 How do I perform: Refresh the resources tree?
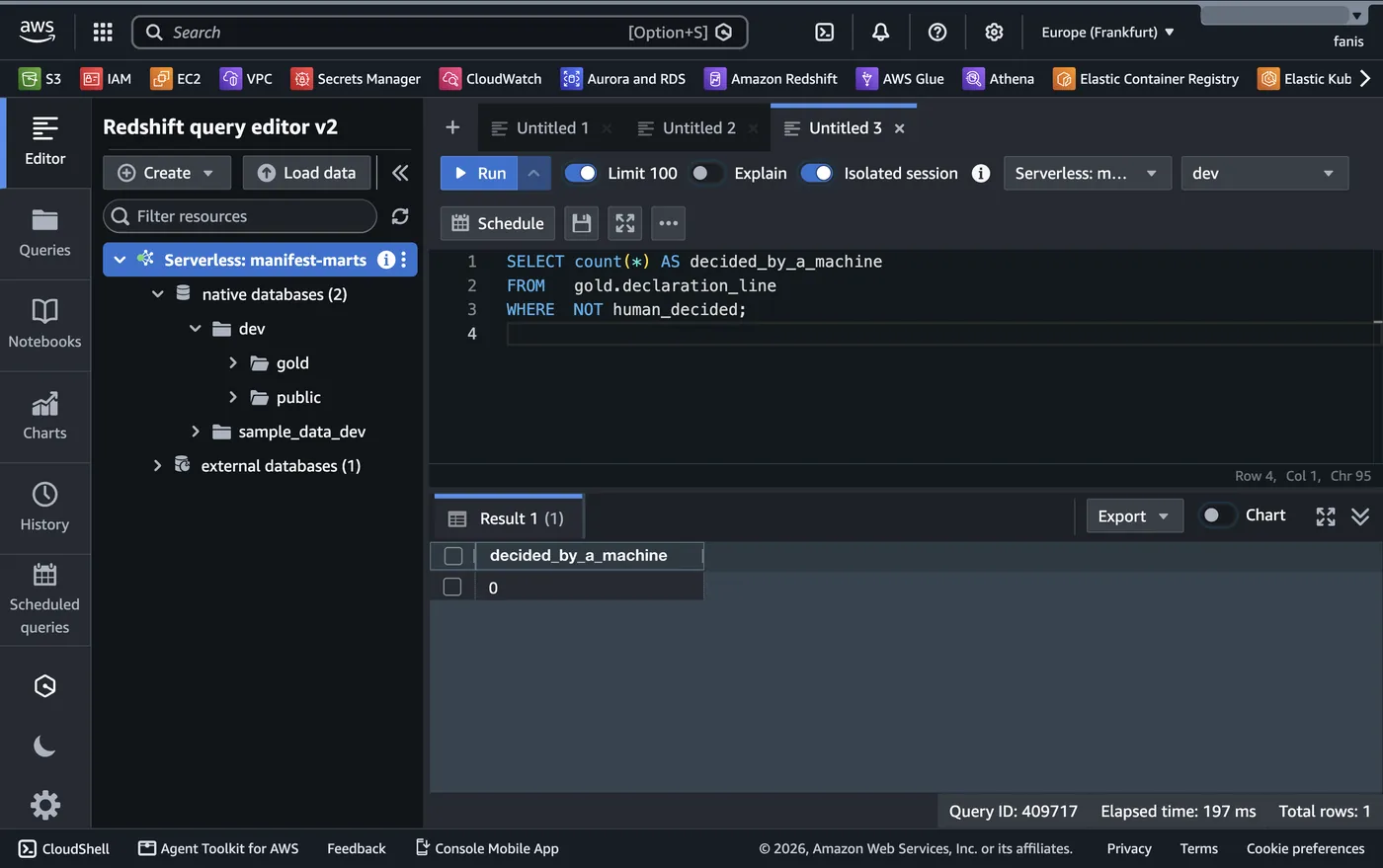(400, 216)
